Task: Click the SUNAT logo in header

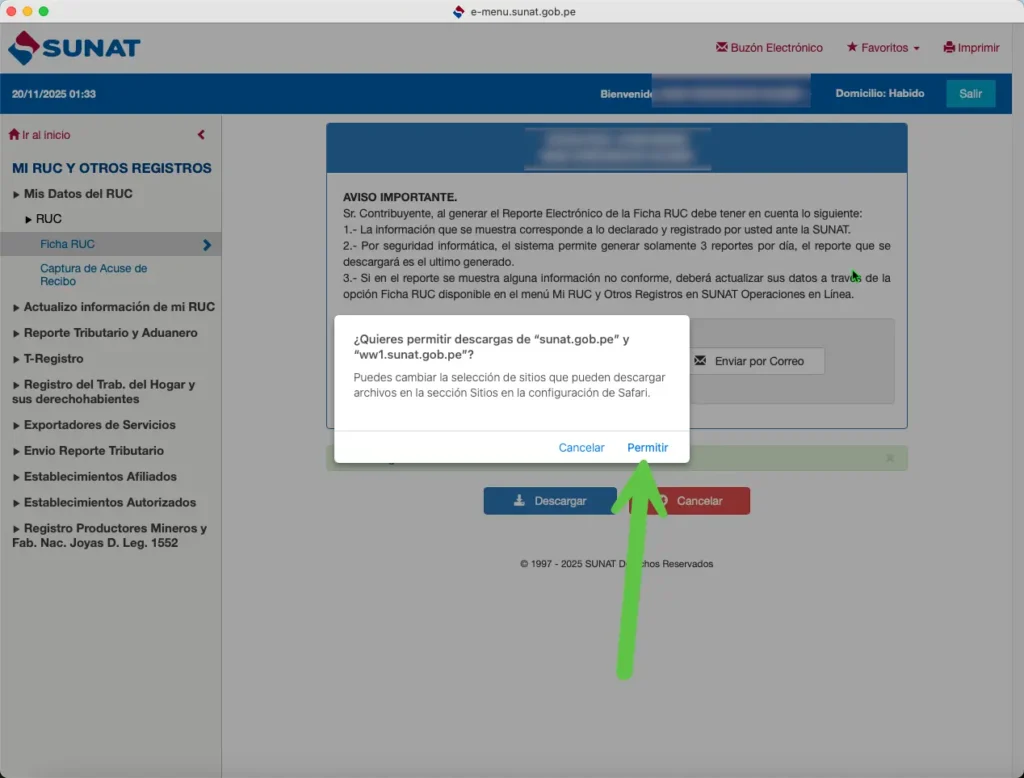Action: coord(74,48)
